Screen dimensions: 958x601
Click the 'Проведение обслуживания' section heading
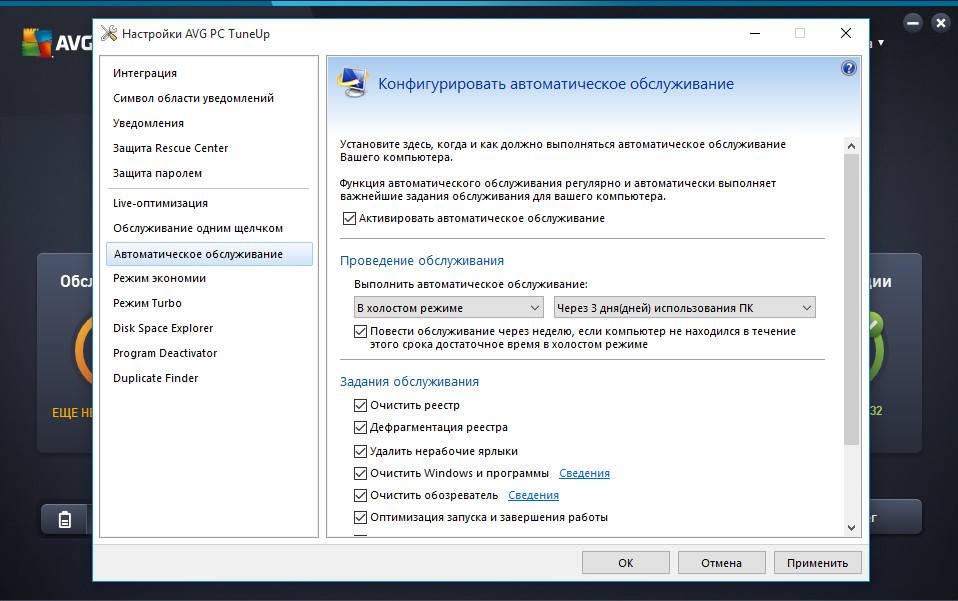422,261
